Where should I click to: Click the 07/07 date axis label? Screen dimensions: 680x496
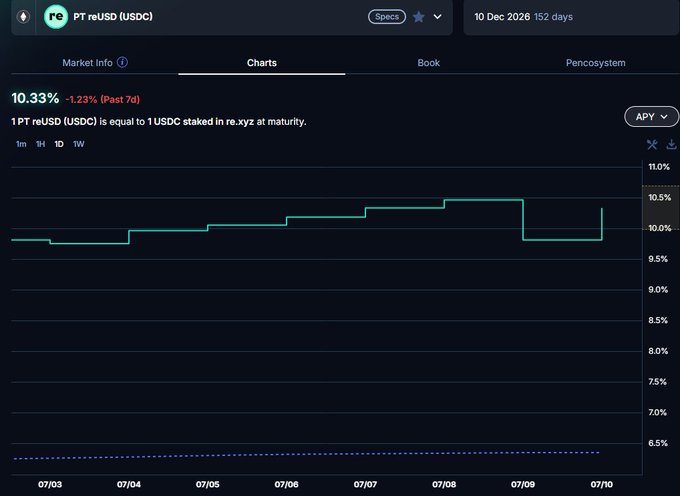(365, 484)
